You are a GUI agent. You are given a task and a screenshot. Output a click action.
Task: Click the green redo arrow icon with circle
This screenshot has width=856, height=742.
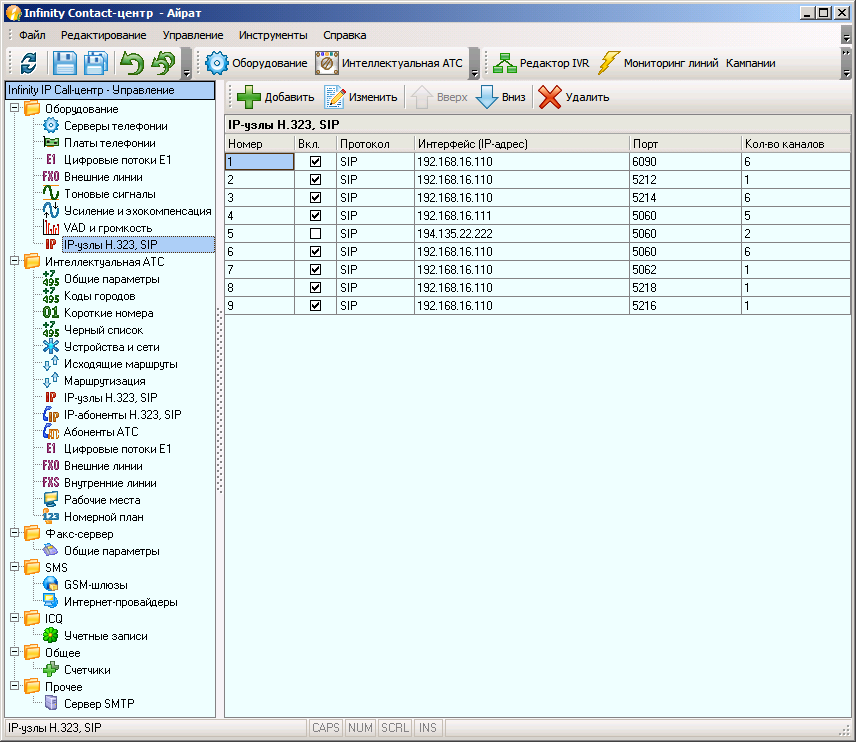(x=163, y=63)
